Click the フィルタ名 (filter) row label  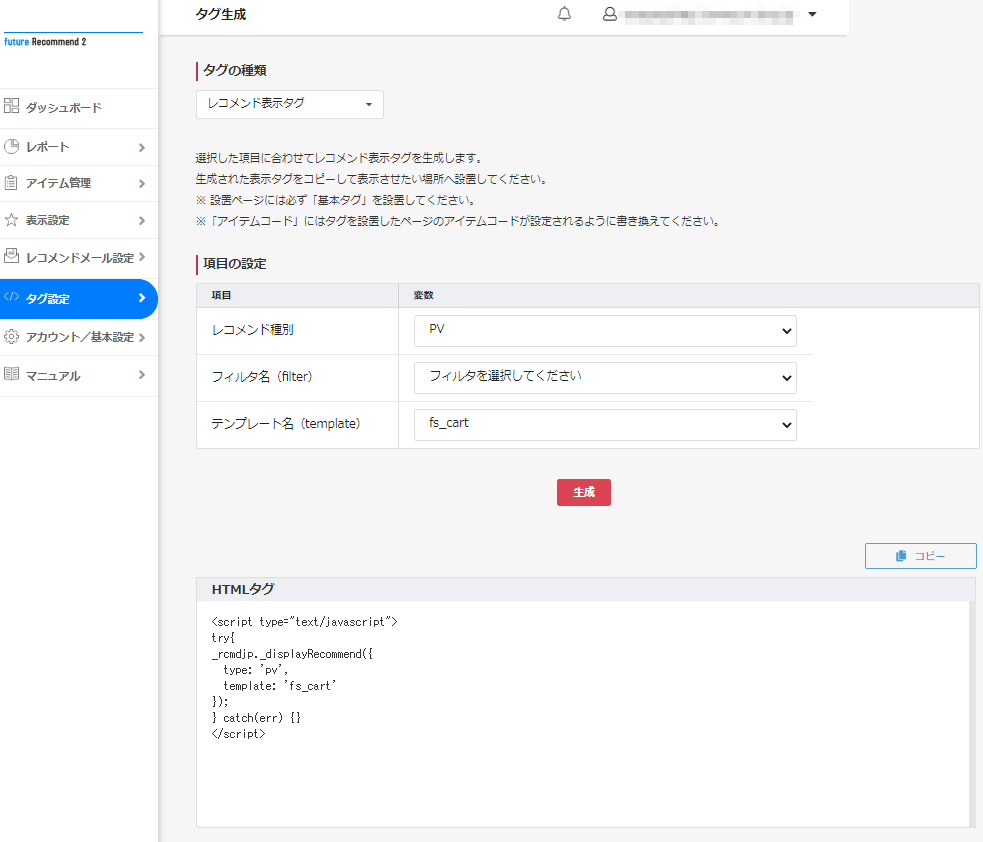pos(262,377)
